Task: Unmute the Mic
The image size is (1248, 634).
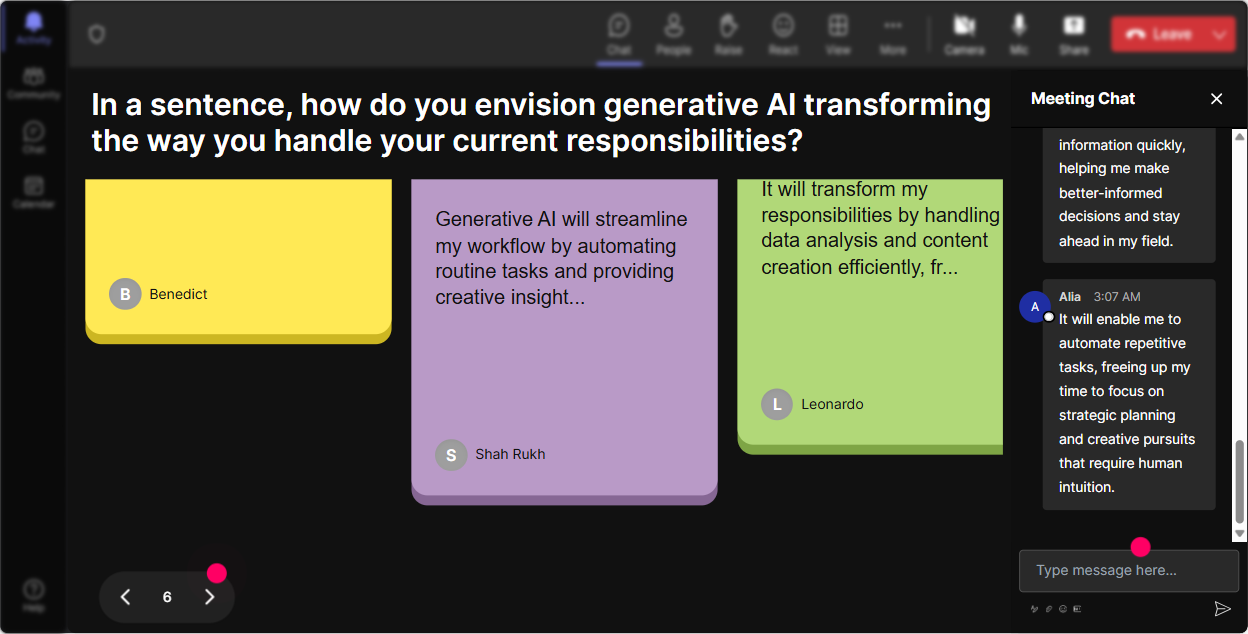Action: coord(1019,33)
